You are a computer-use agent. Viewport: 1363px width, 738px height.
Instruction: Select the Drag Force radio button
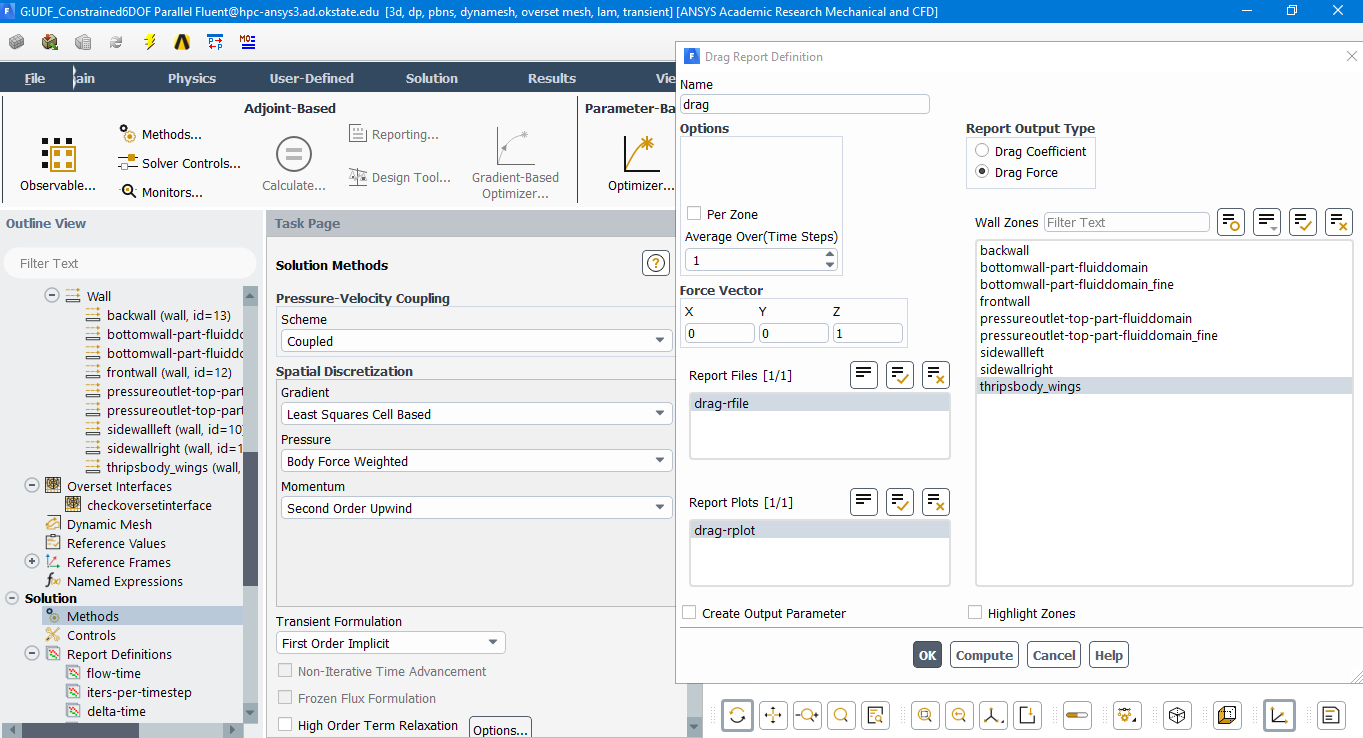coord(982,172)
